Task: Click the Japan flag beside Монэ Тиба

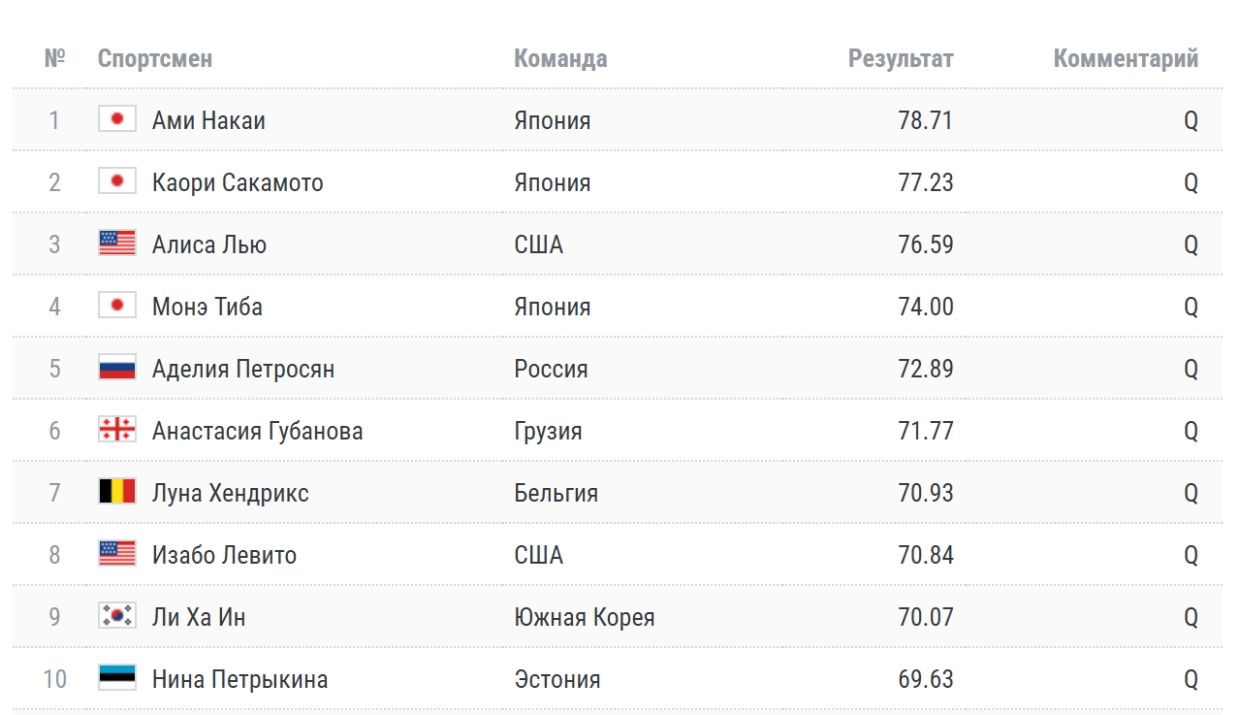Action: (x=117, y=306)
